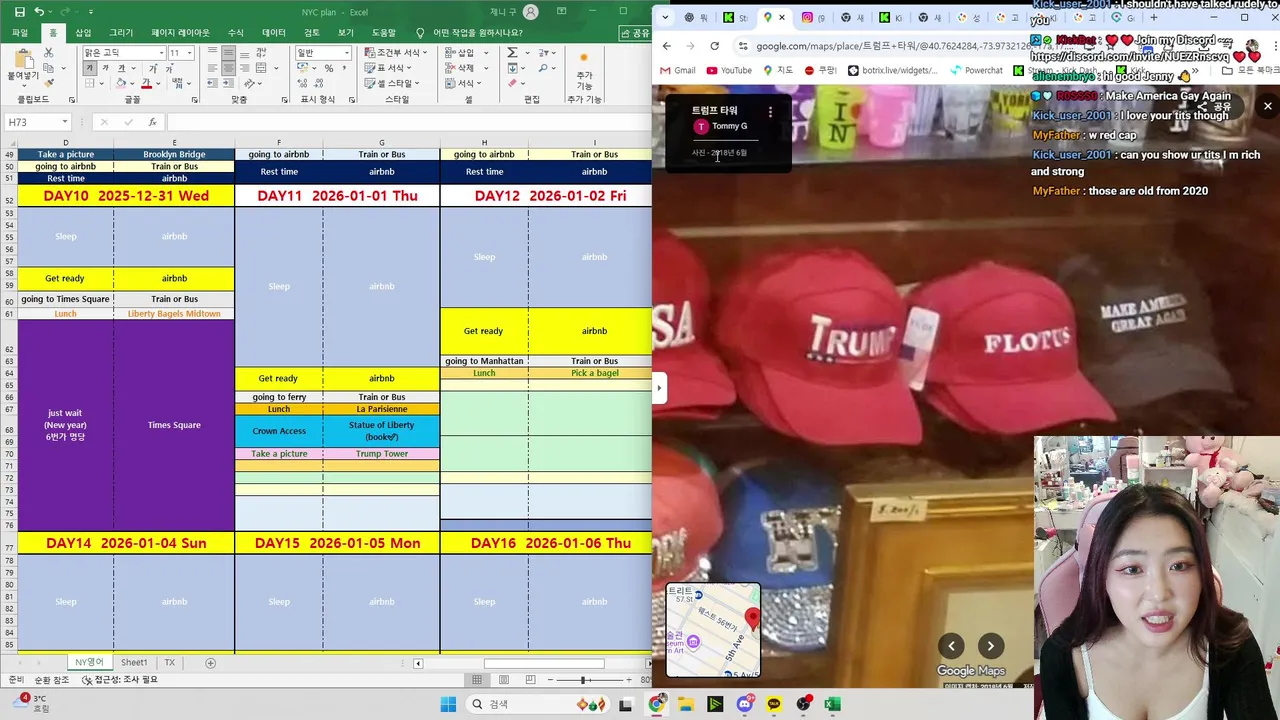
Task: Show next photo in Google Maps
Action: point(990,646)
